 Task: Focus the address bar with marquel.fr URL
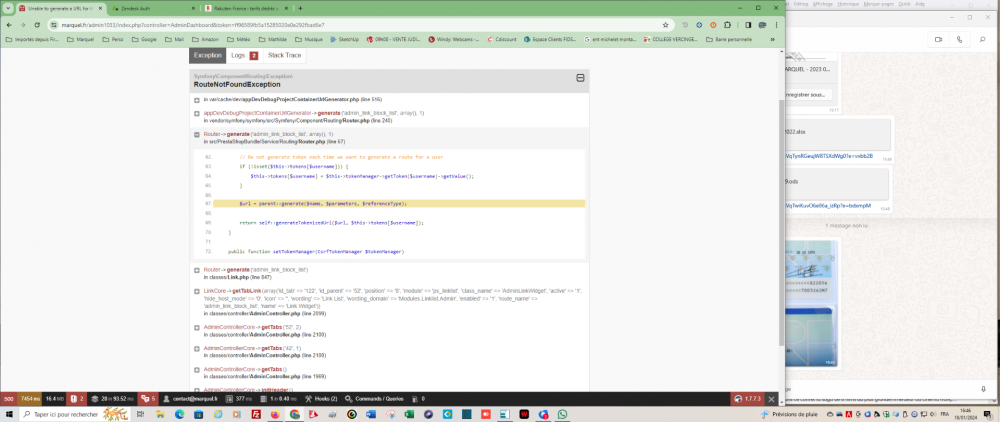(360, 25)
